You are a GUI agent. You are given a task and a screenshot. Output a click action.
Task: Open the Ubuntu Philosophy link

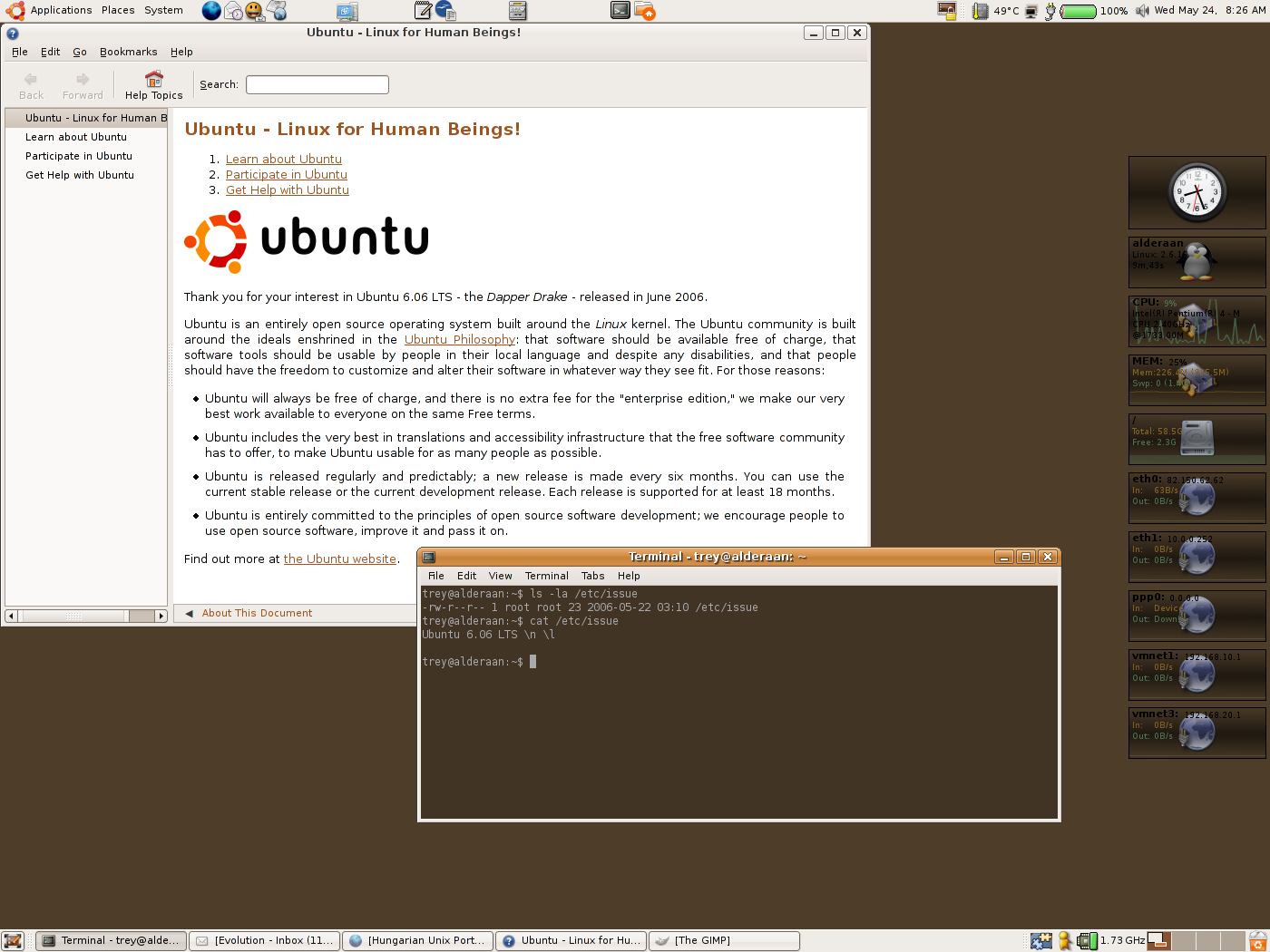point(460,339)
